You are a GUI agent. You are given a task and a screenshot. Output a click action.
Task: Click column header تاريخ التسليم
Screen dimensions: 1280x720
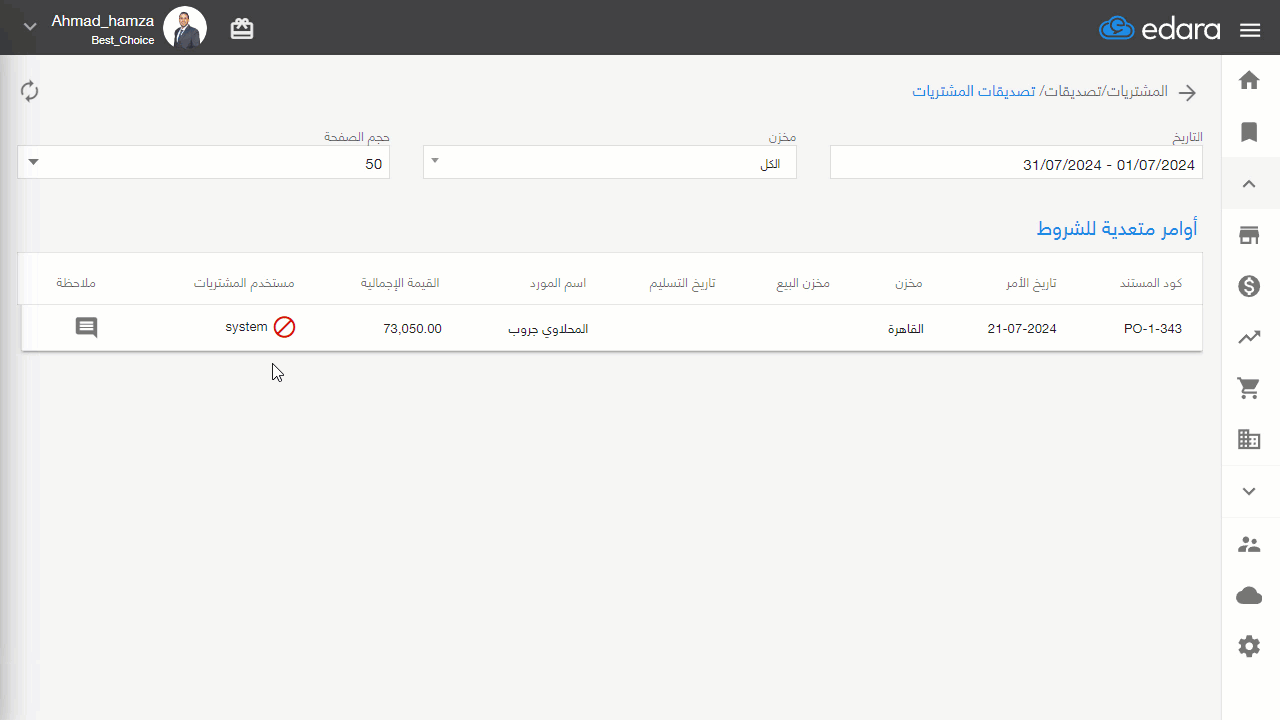[x=683, y=283]
